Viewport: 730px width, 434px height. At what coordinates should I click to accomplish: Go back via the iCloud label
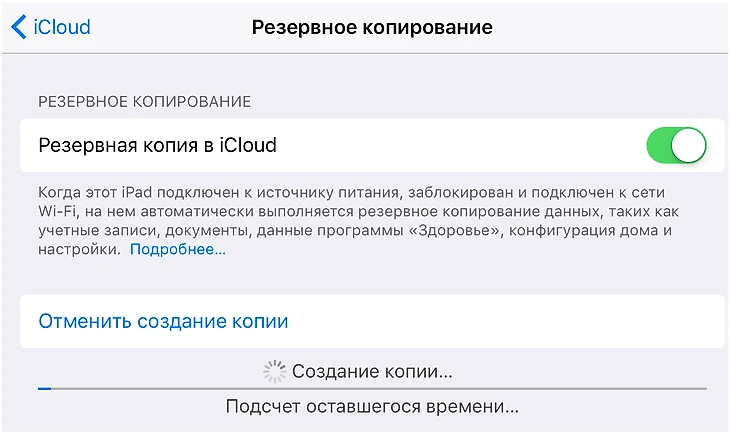[62, 27]
